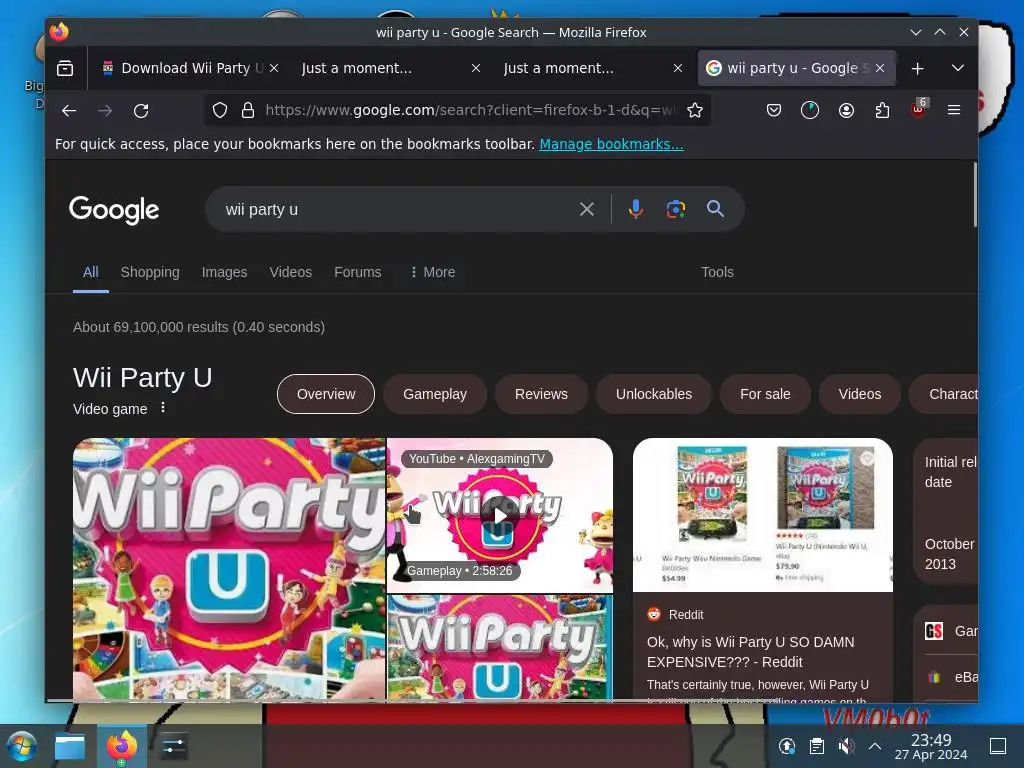This screenshot has height=768, width=1024.
Task: Open the list all tabs dropdown
Action: click(957, 68)
